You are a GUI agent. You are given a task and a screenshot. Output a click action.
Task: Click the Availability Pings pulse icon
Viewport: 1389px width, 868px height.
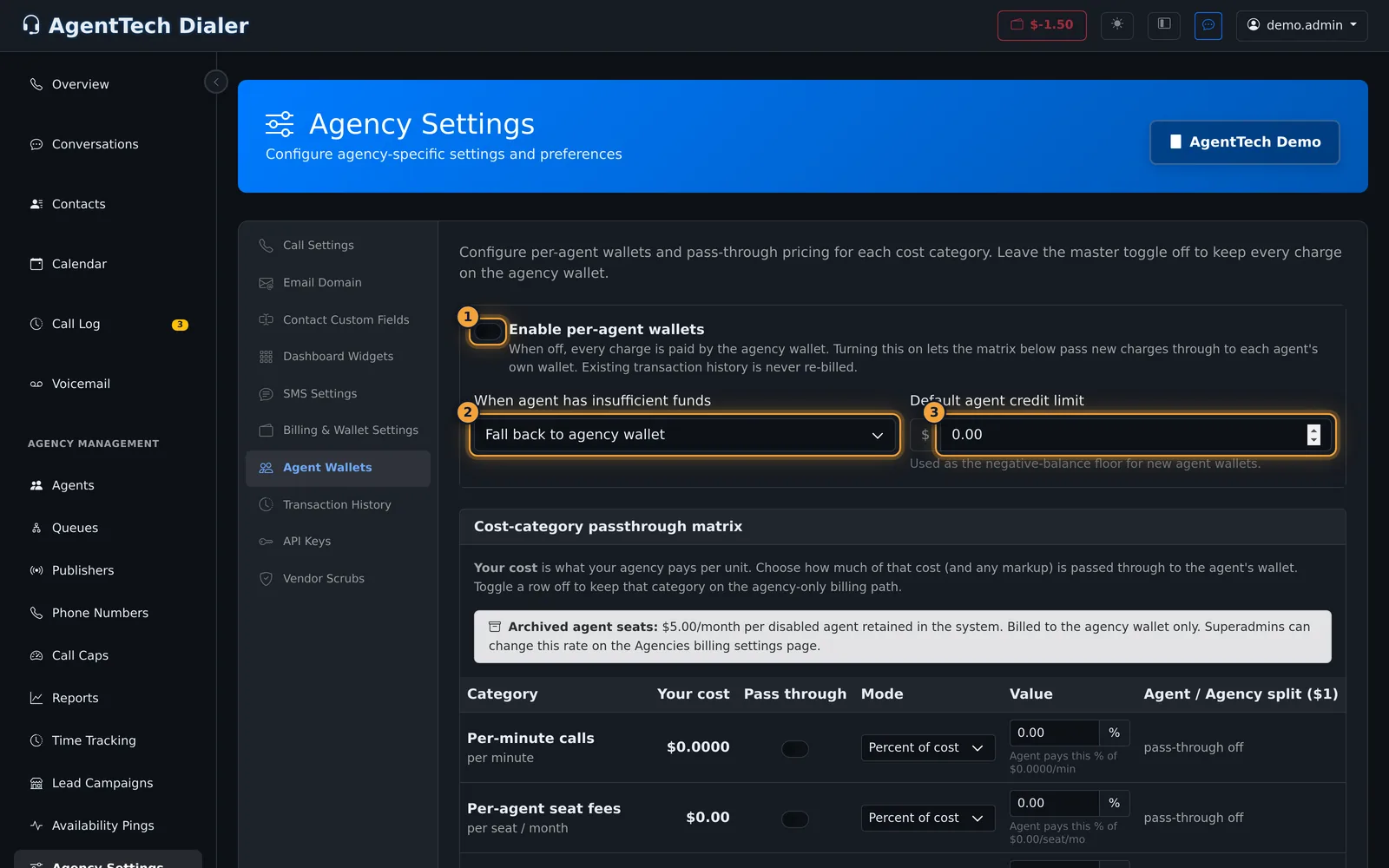point(36,825)
